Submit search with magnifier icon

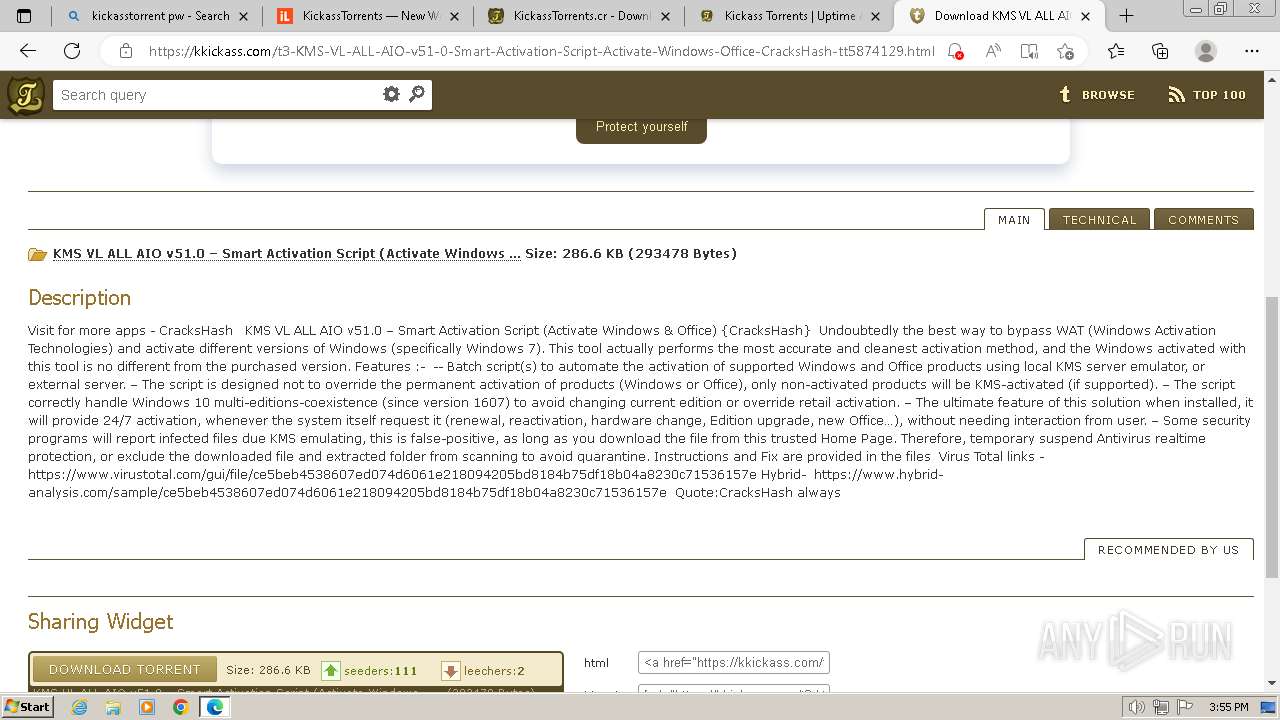417,94
